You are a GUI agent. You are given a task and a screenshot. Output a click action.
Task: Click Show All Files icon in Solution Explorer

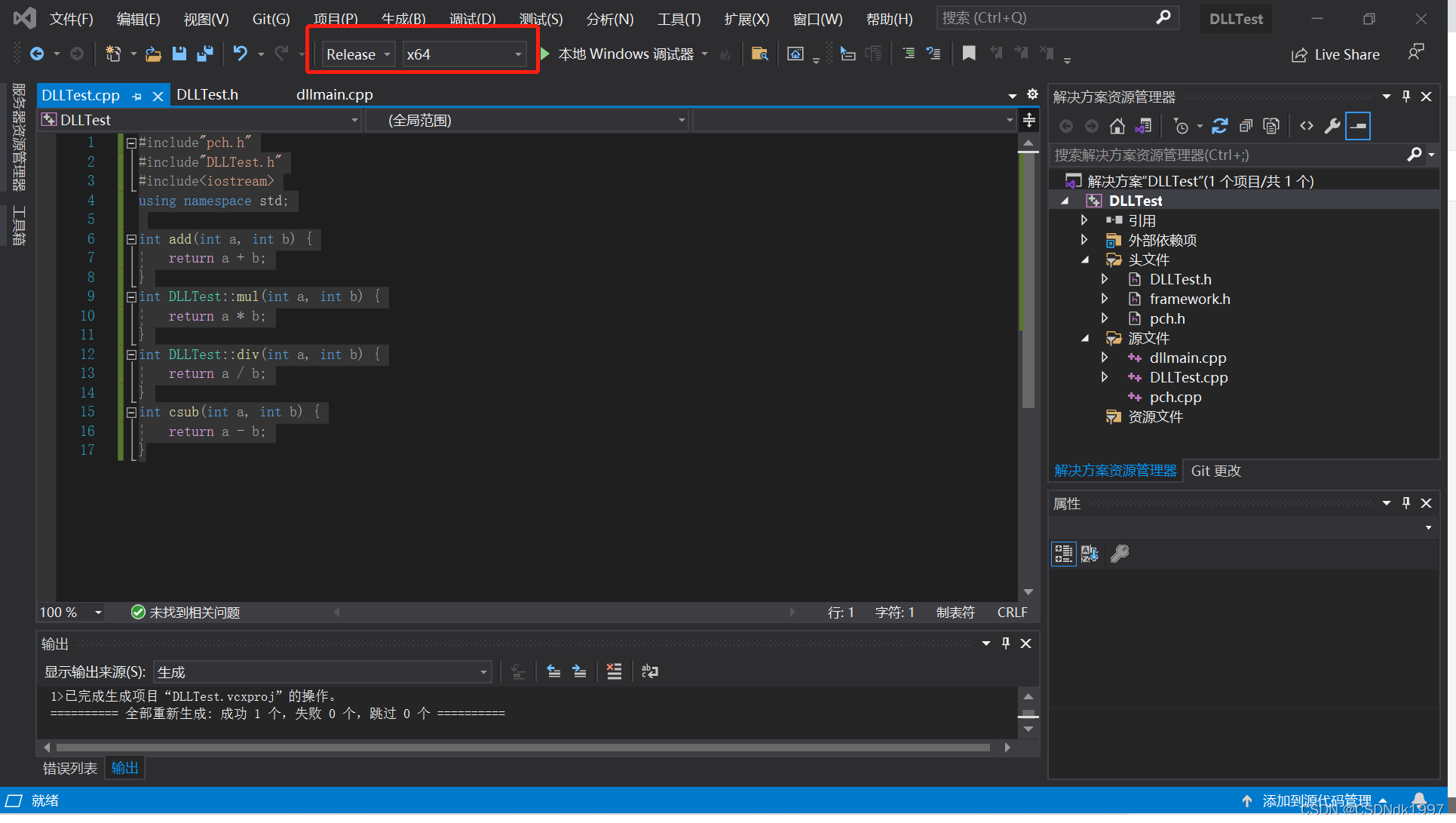pyautogui.click(x=1271, y=127)
